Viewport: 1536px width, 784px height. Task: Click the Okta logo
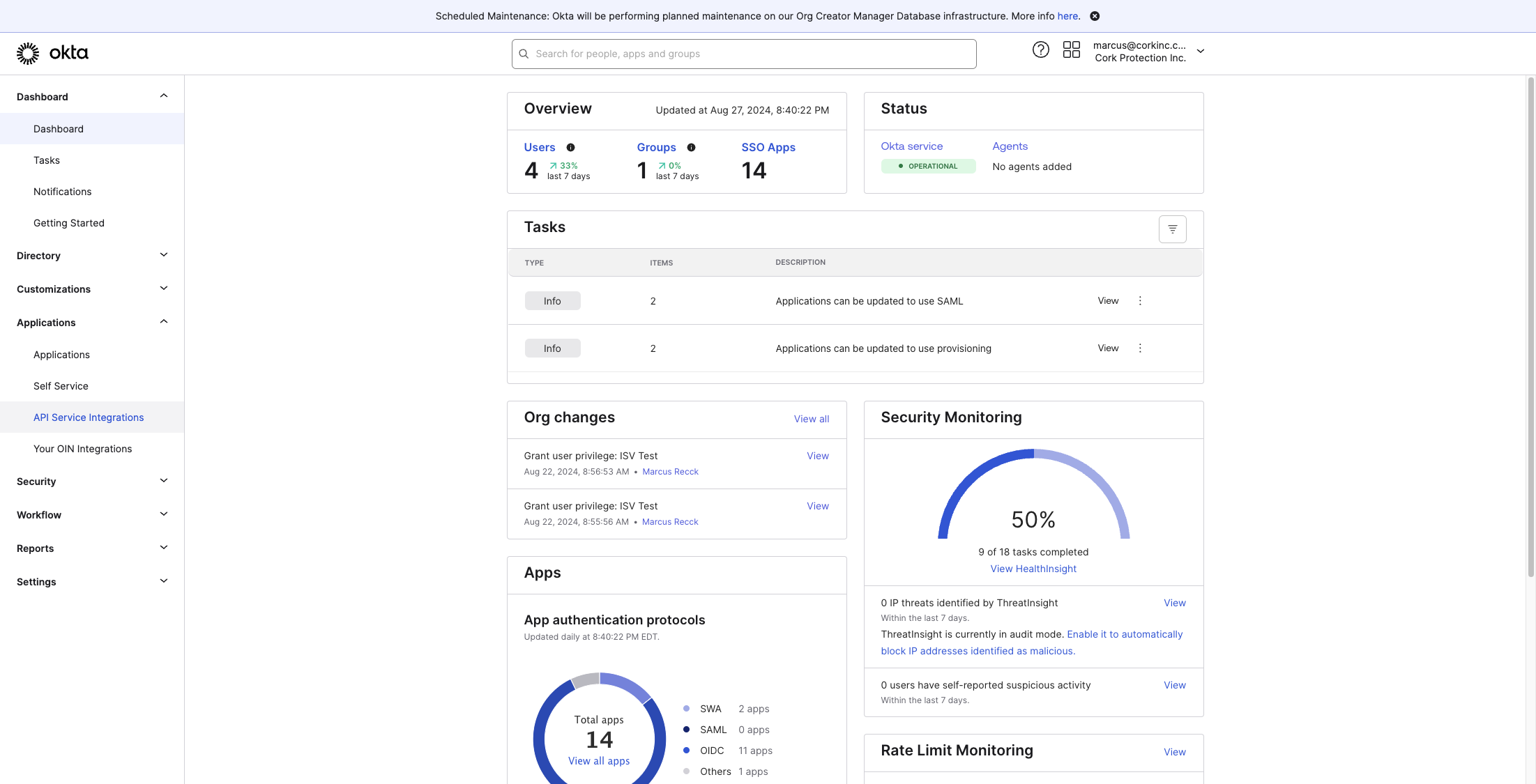click(x=52, y=54)
